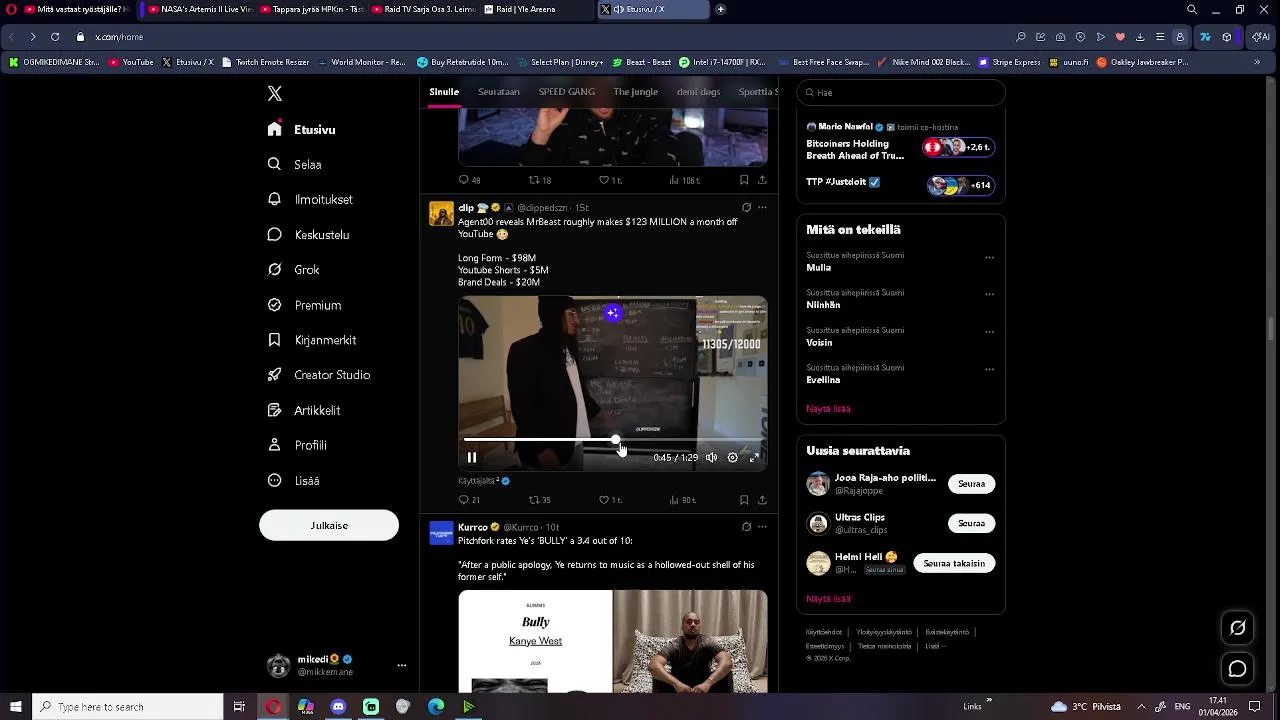This screenshot has width=1280, height=720.
Task: Open TTP #Justdoit live space
Action: [x=900, y=184]
